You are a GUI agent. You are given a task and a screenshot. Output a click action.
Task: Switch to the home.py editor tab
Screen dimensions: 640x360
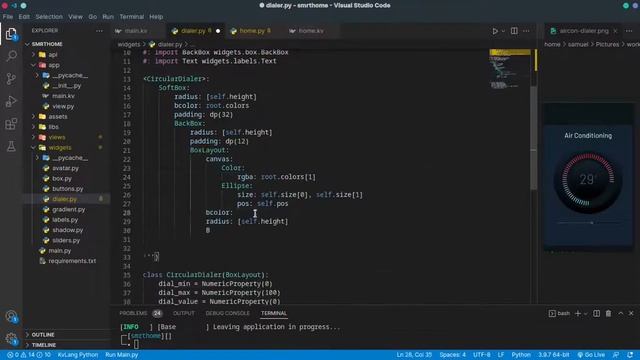(252, 31)
